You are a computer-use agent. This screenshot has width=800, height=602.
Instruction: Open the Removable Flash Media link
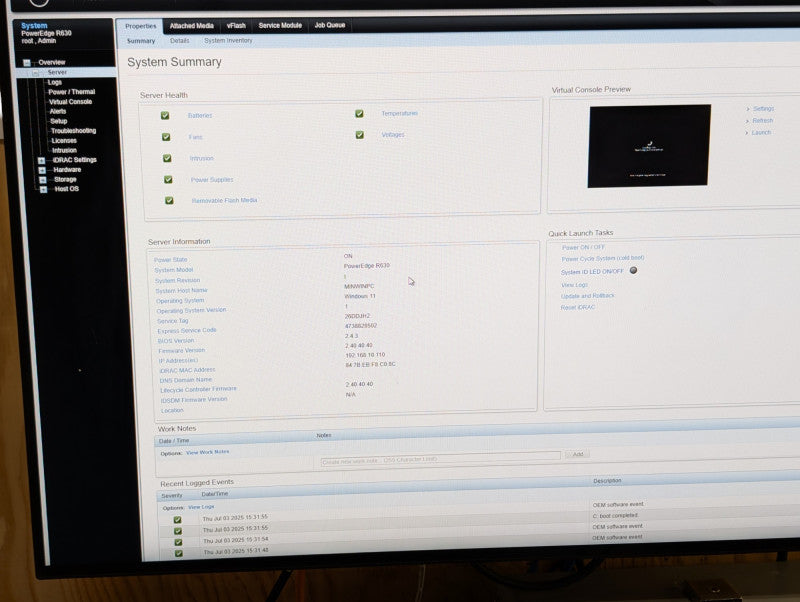[224, 200]
